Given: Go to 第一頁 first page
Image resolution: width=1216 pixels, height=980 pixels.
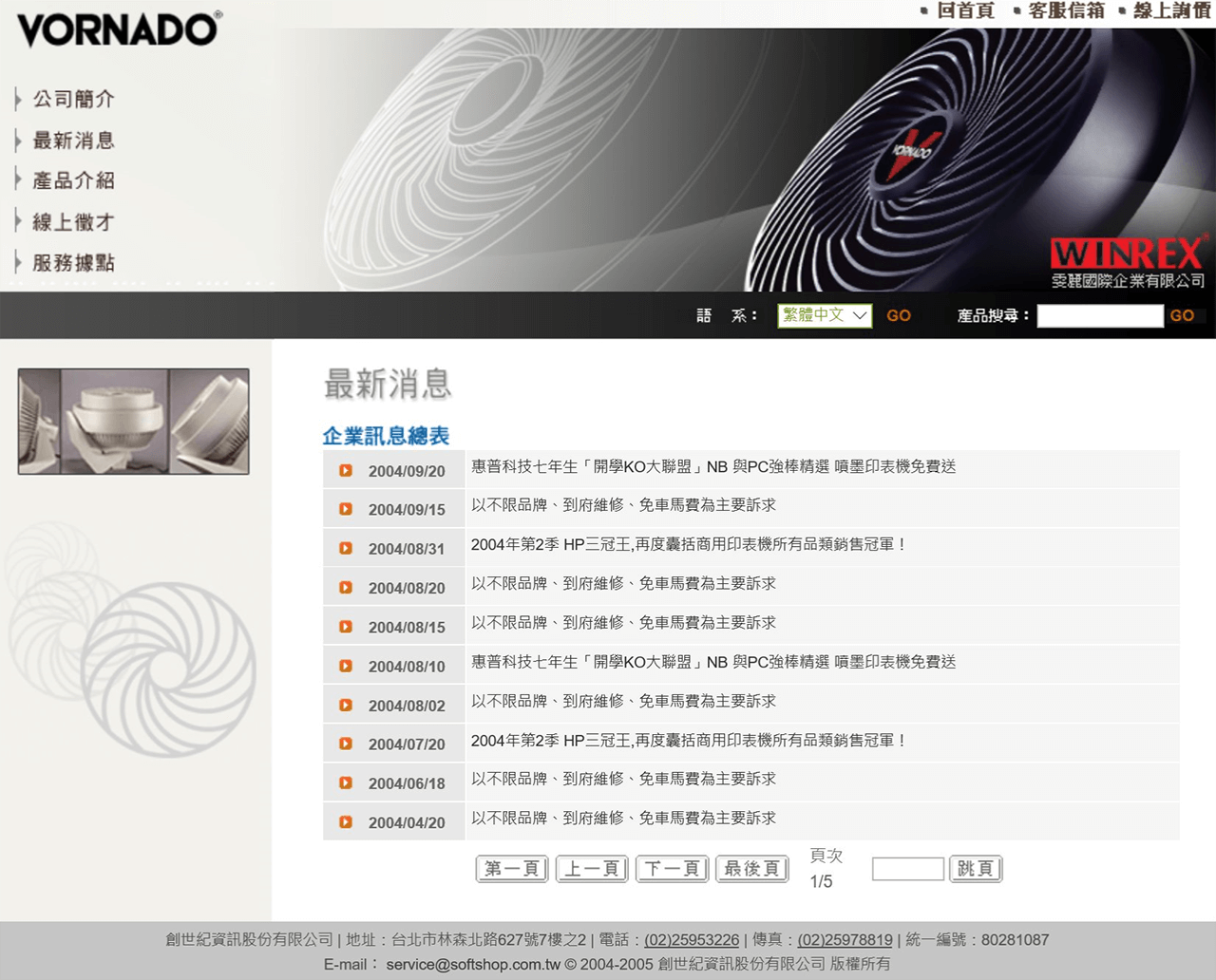Looking at the screenshot, I should coord(512,869).
